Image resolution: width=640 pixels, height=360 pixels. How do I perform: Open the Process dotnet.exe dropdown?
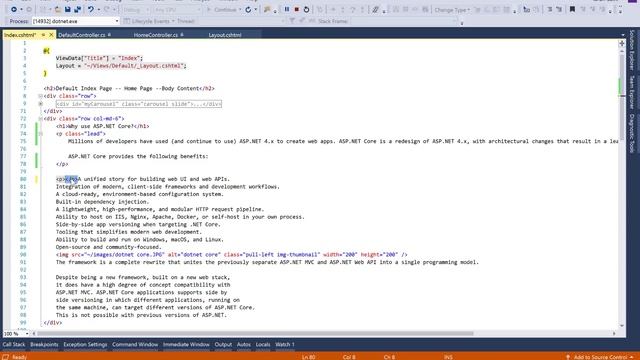coord(117,21)
